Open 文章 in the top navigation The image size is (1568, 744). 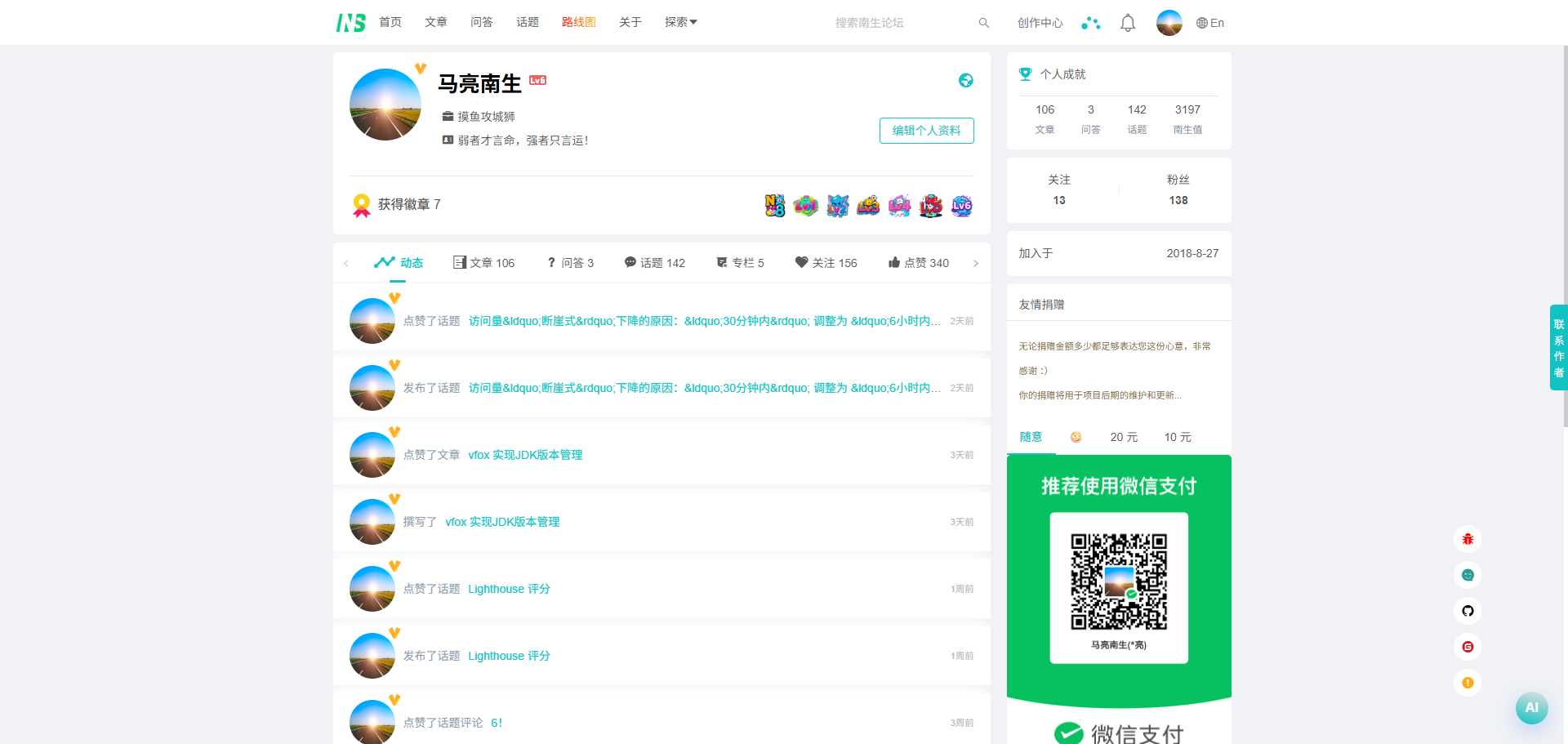[x=436, y=22]
